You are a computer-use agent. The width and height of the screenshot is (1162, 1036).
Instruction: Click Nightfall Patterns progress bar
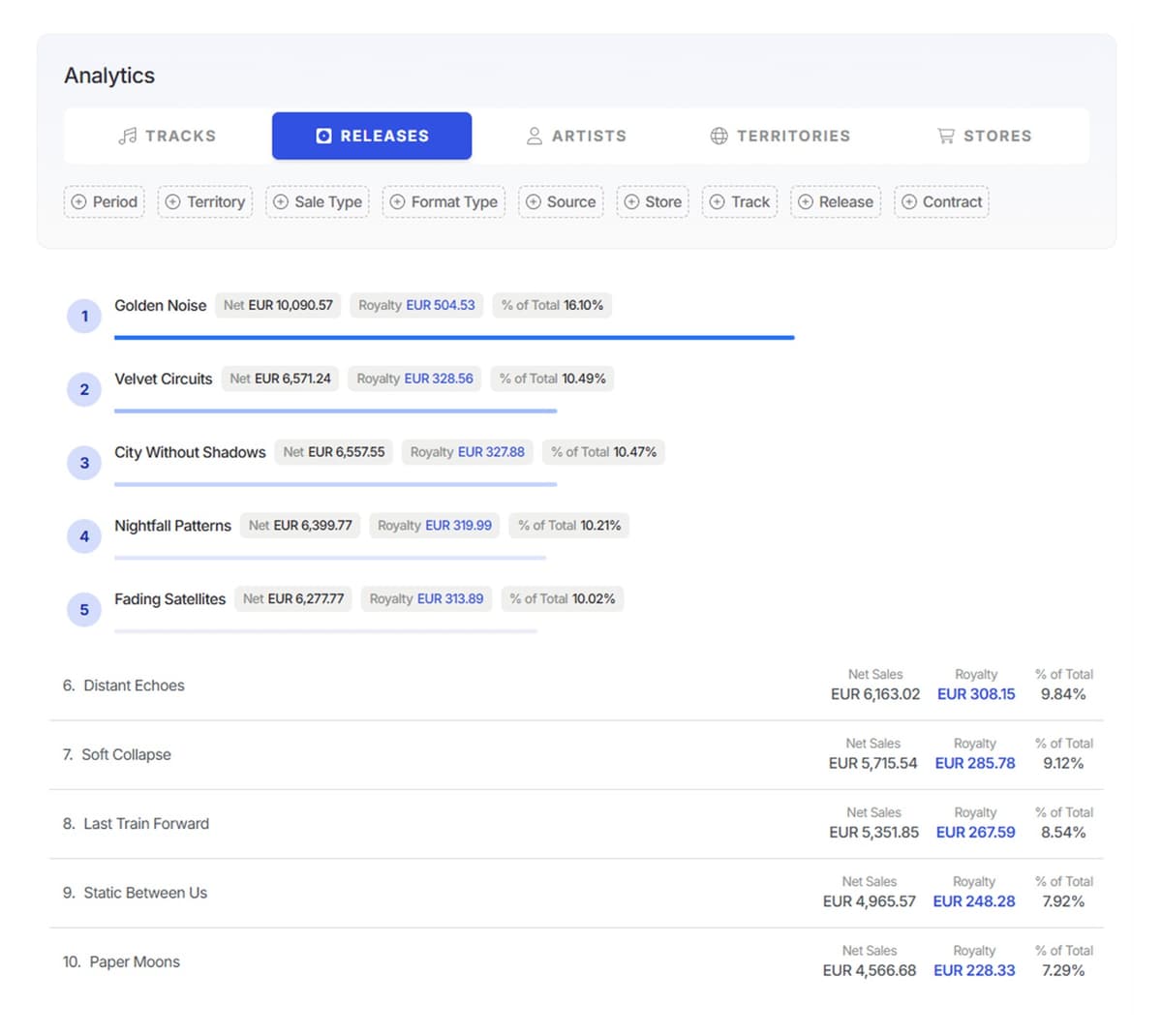(330, 558)
